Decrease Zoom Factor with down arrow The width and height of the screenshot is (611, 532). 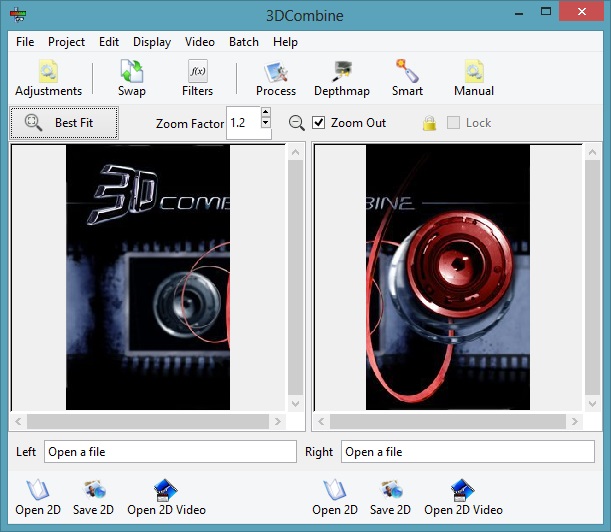click(266, 123)
